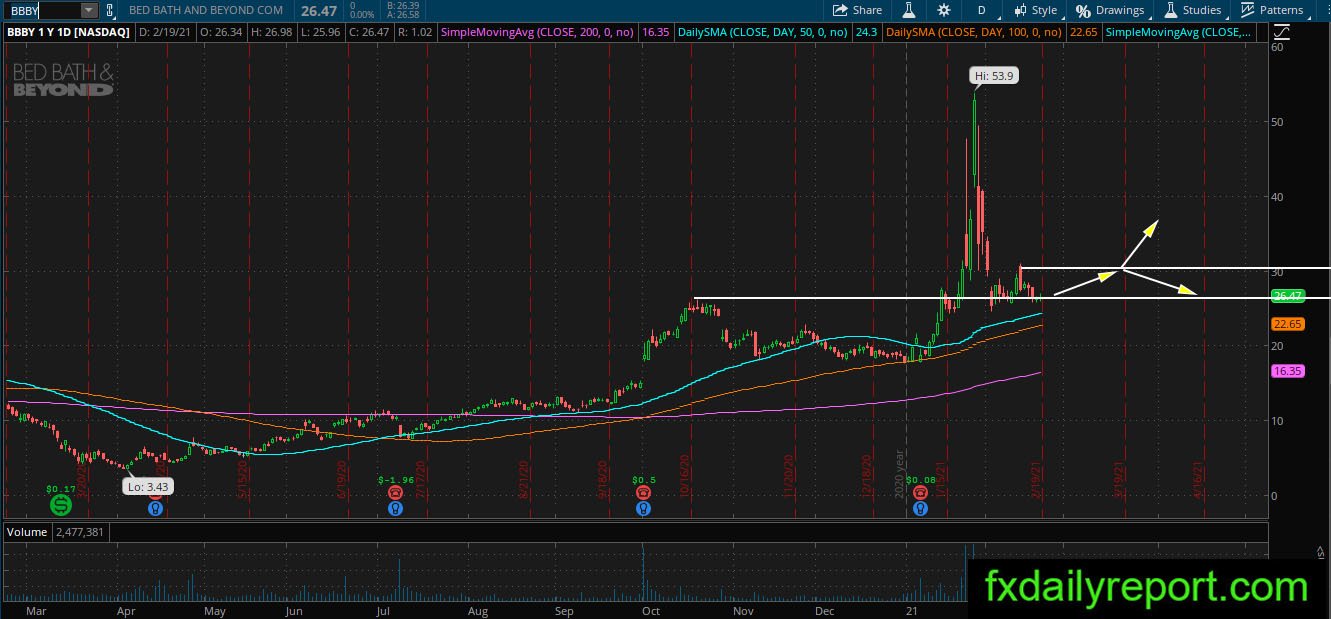Viewport: 1331px width, 619px height.
Task: Click the BBBY 1 Y 1D [NASDAQ] title
Action: 68,32
